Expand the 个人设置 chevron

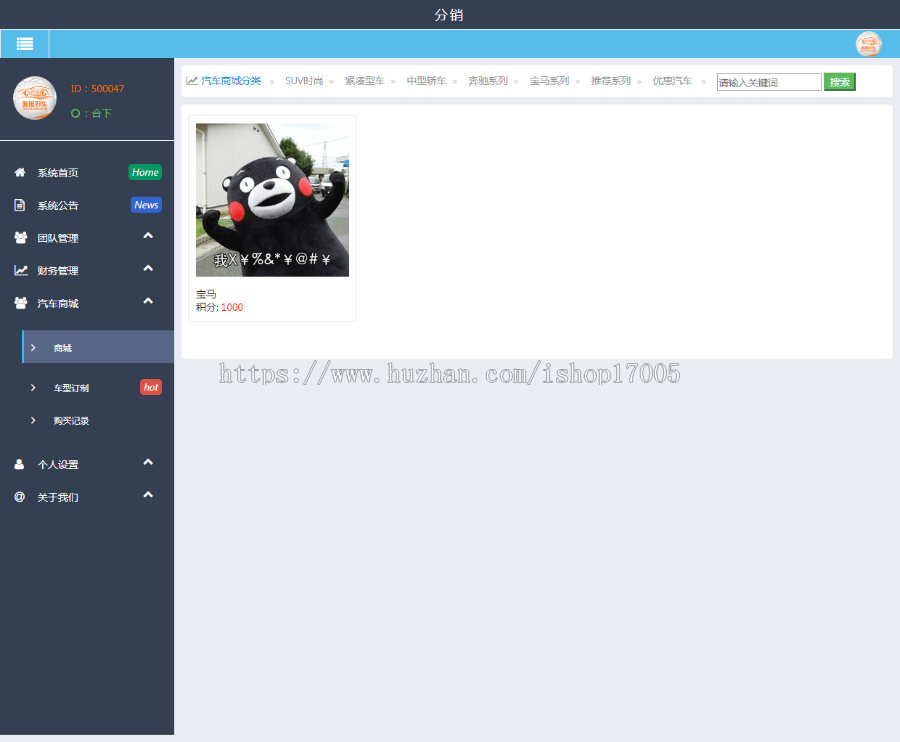(148, 463)
